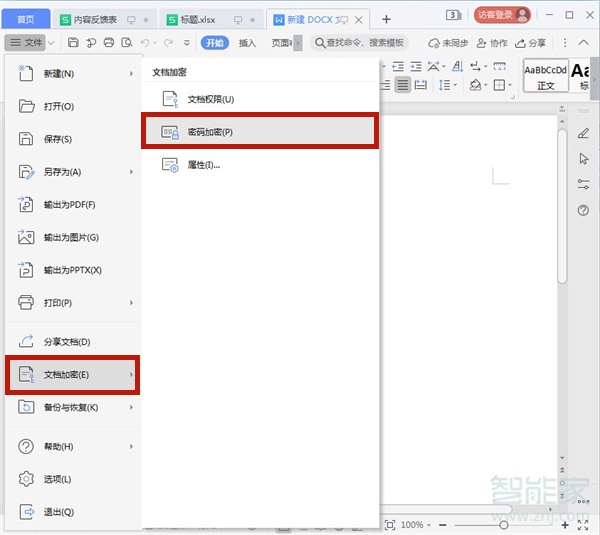Choose 输出为PDF(F) in the file menu

[x=73, y=204]
